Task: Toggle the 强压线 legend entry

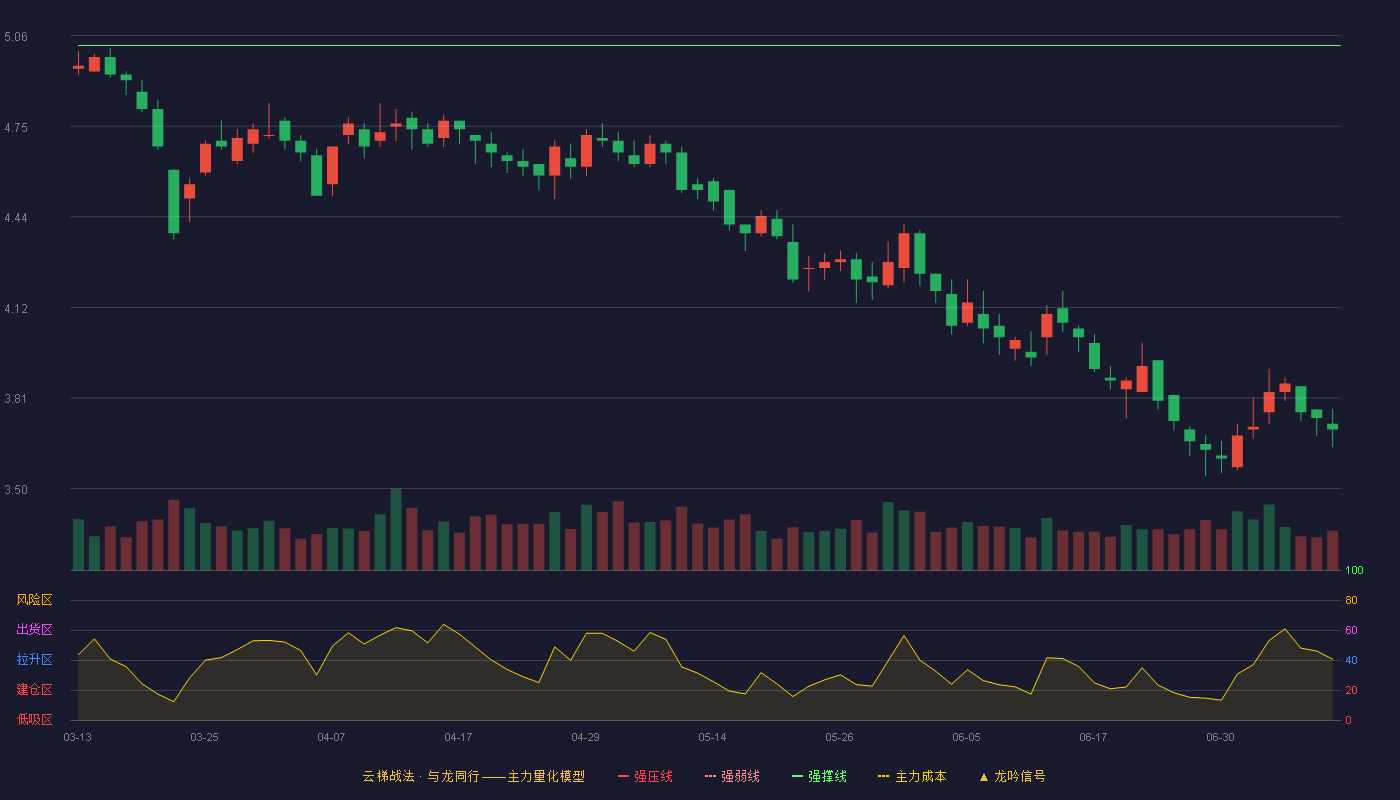Action: [x=645, y=776]
